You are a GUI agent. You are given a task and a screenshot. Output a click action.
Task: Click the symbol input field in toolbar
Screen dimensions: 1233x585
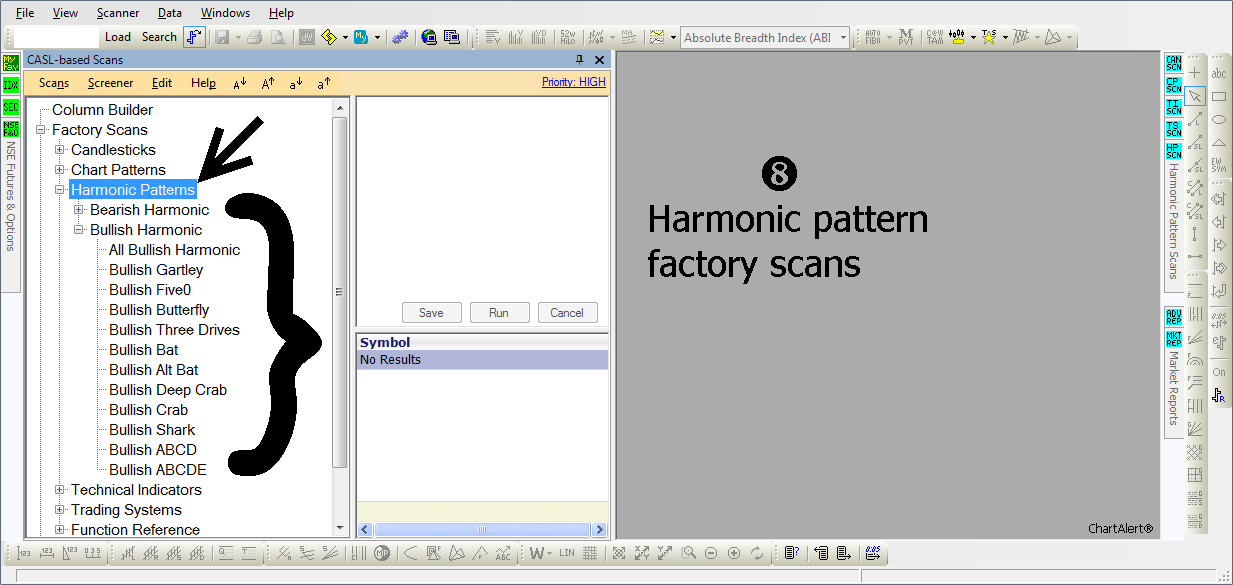point(57,37)
